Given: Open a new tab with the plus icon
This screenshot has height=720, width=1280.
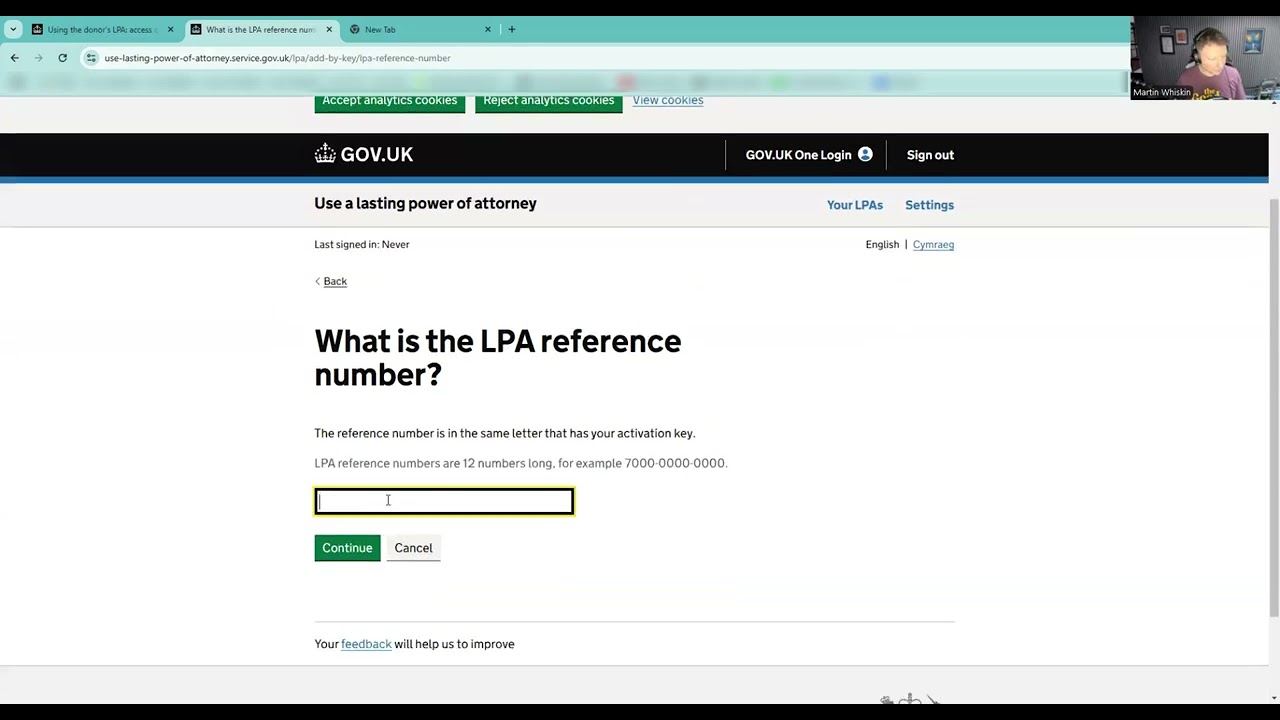Looking at the screenshot, I should pos(511,29).
